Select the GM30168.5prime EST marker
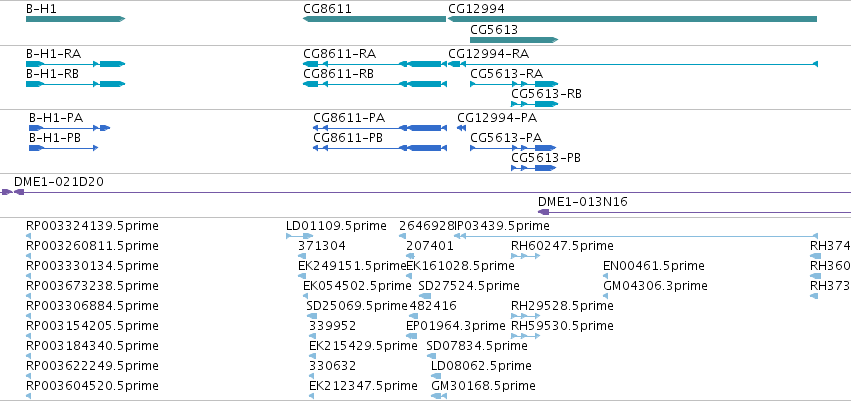Image resolution: width=851 pixels, height=401 pixels. tap(439, 396)
